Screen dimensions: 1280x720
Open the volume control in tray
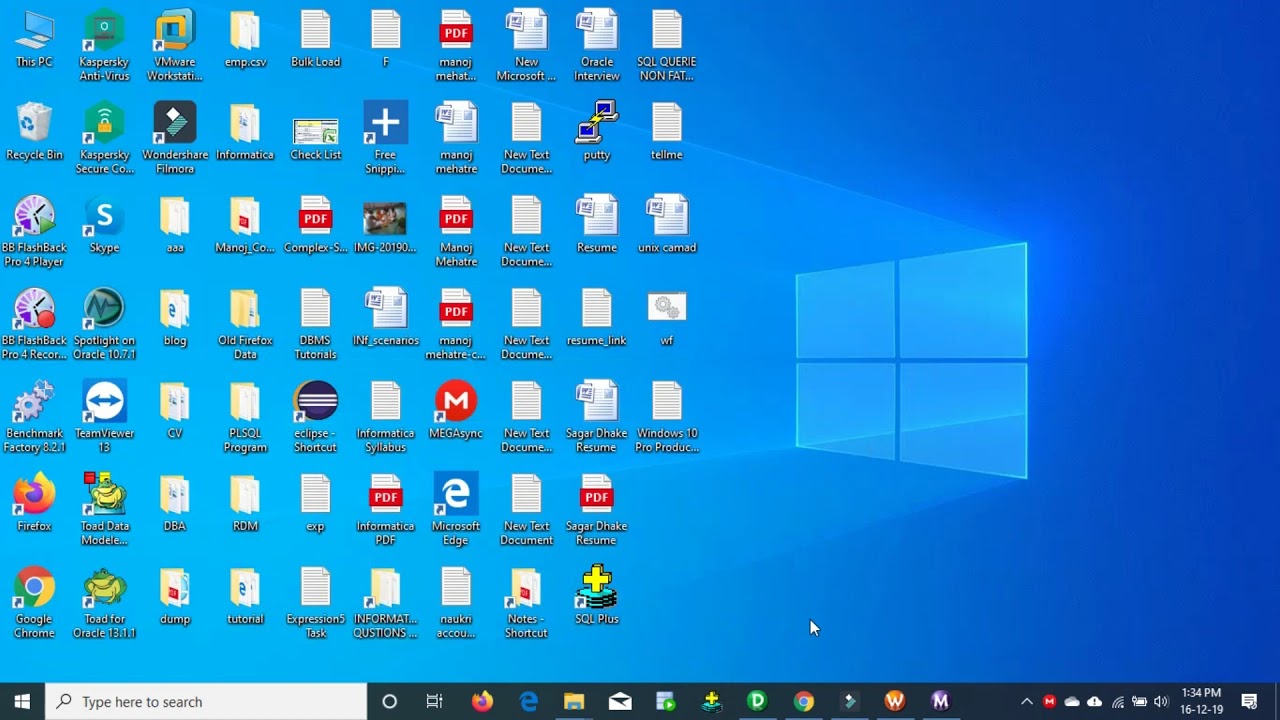(1161, 701)
